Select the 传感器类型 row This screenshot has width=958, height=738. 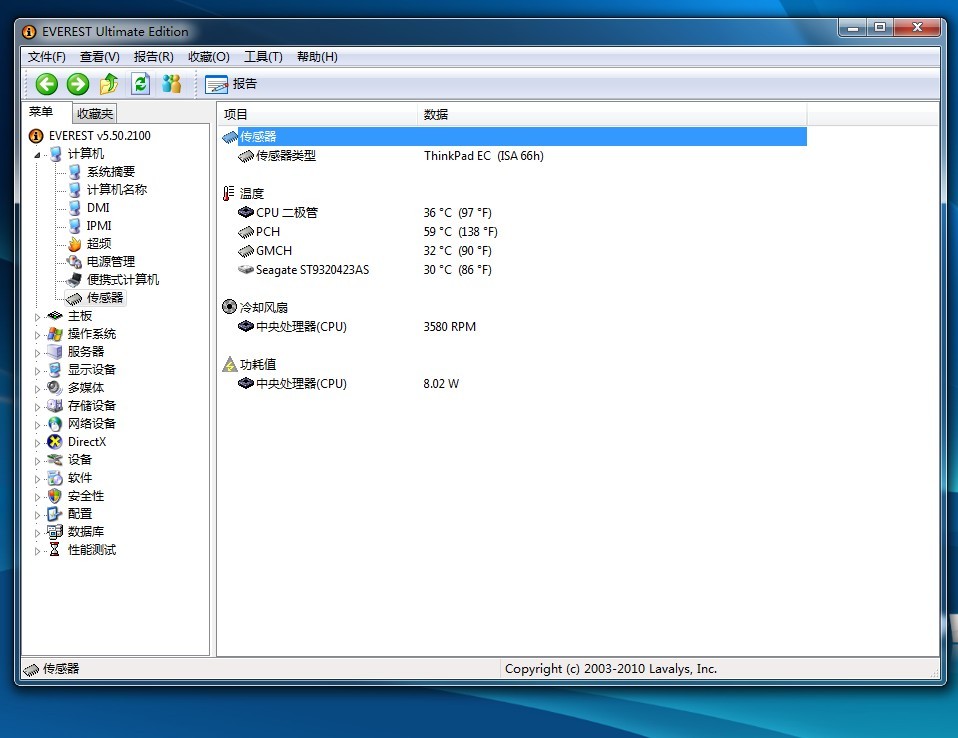pos(513,156)
